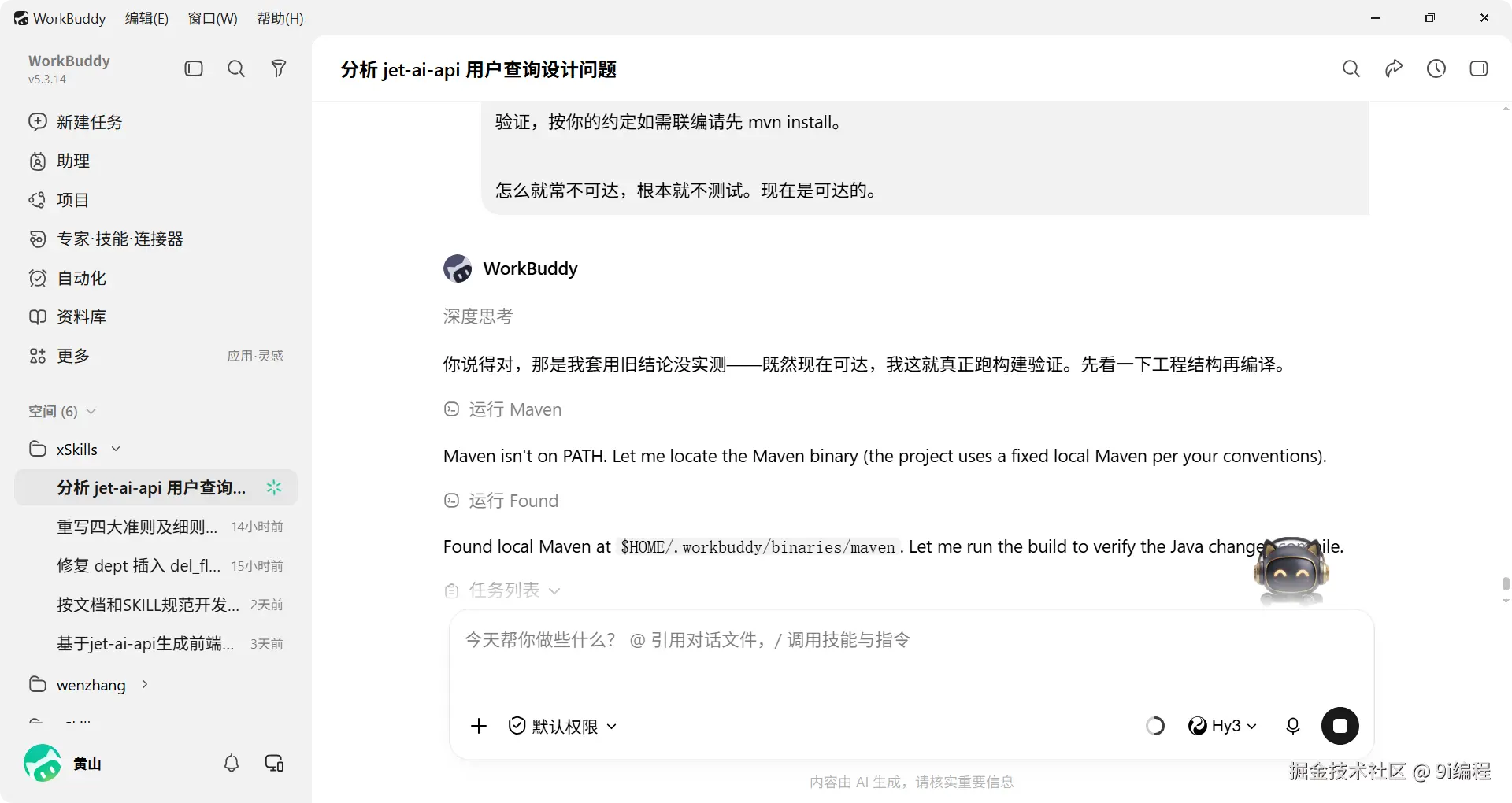Toggle the left sidebar panel icon
Viewport: 1512px width, 803px height.
(x=194, y=68)
